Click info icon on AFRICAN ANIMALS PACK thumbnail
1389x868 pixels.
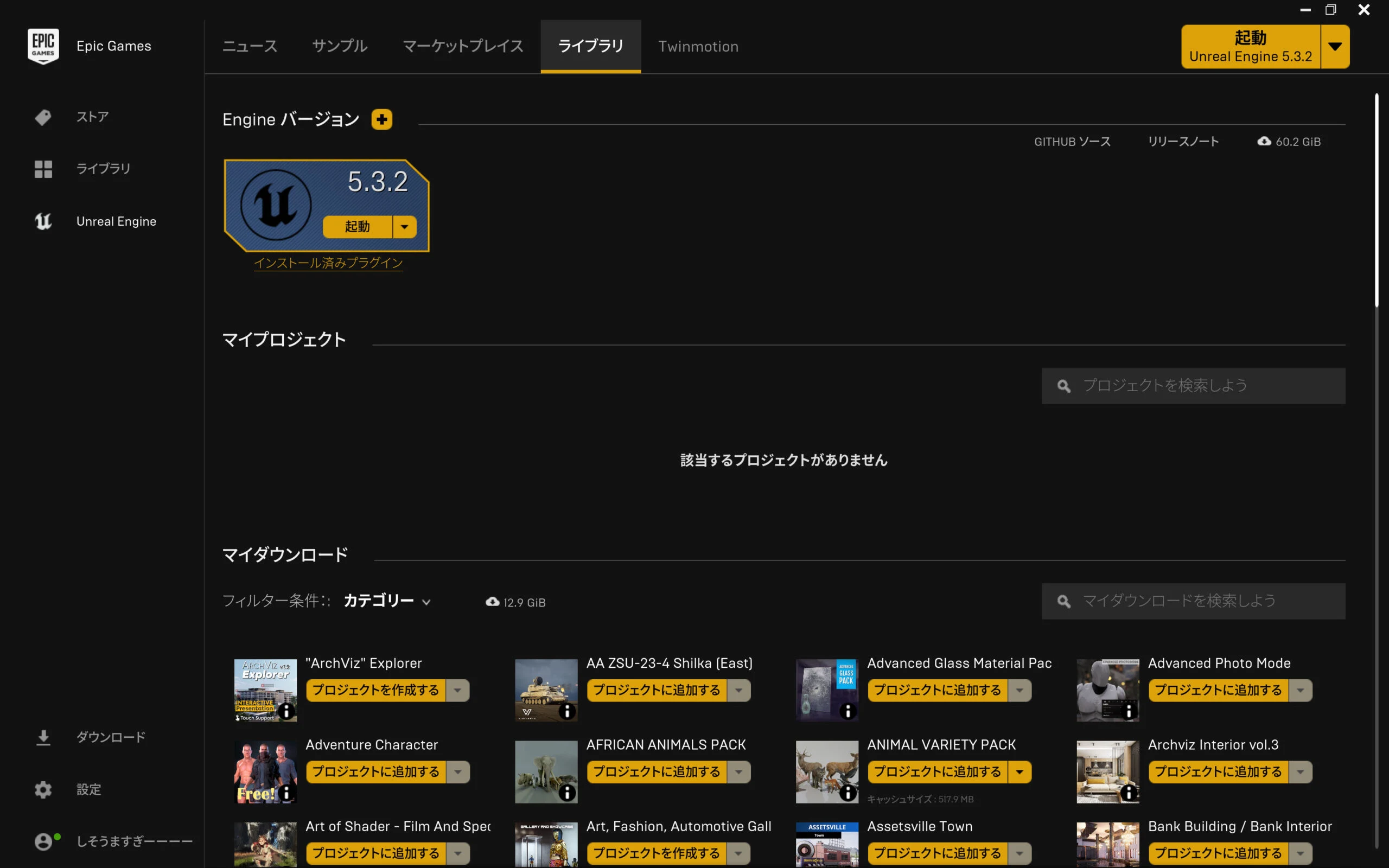pyautogui.click(x=566, y=793)
